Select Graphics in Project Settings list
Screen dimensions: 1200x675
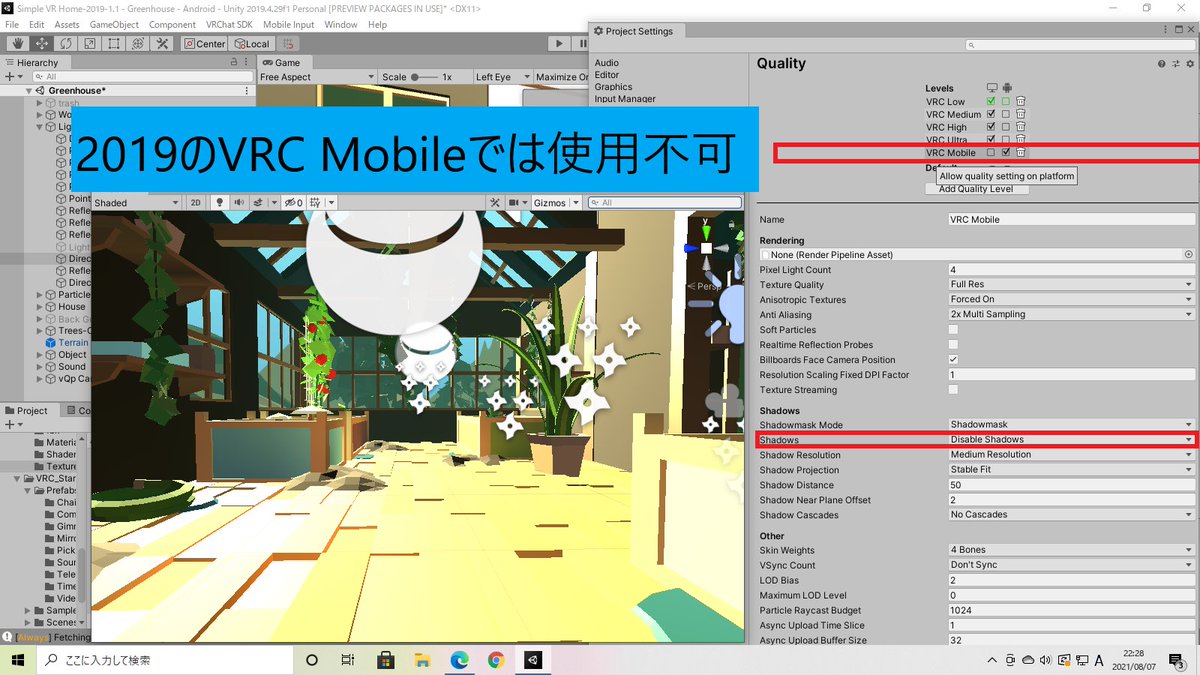[613, 87]
